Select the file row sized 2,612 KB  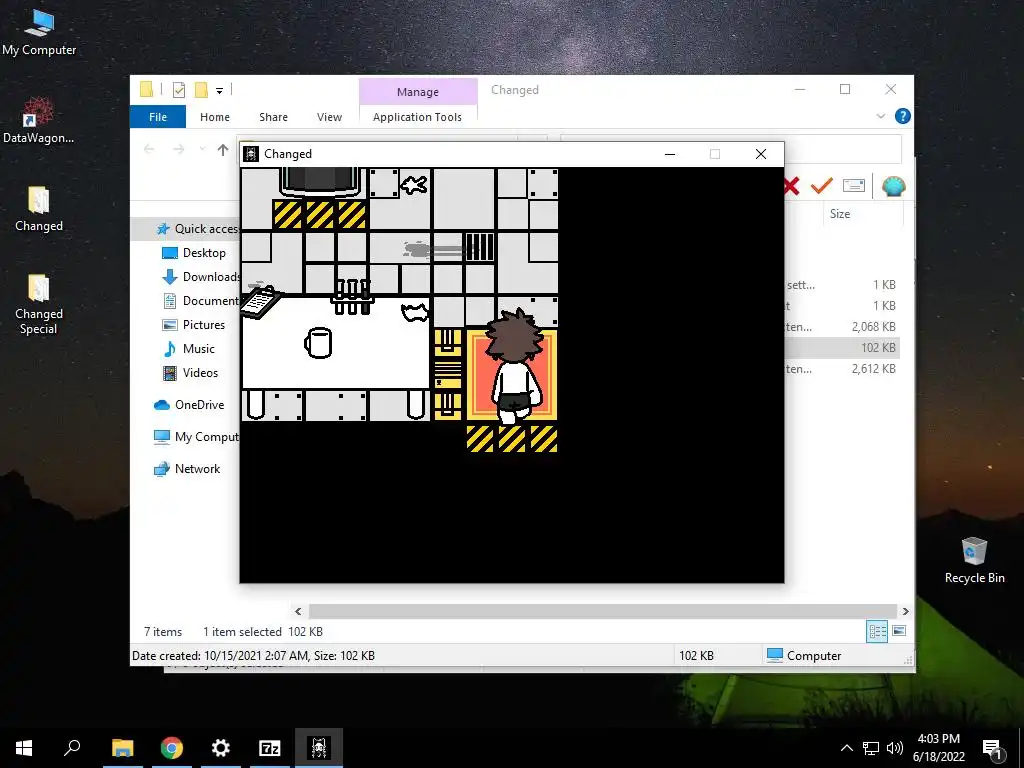coord(841,369)
